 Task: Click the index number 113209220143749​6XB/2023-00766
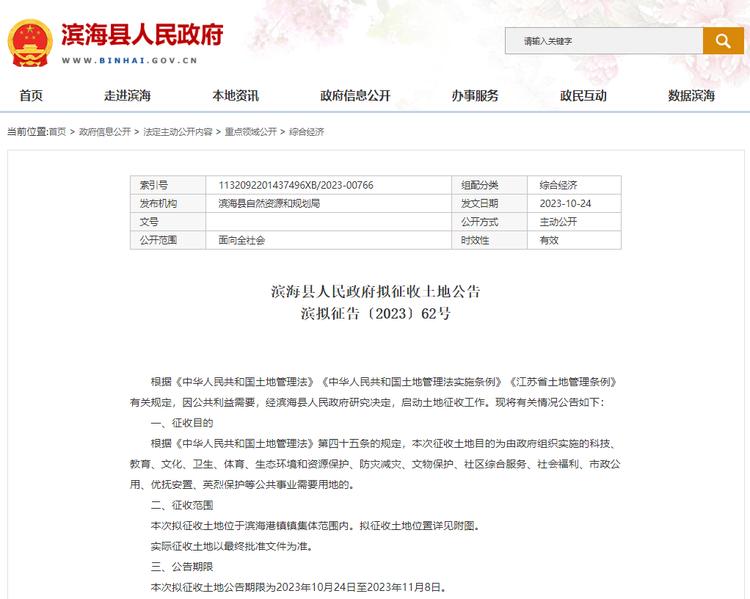(296, 185)
